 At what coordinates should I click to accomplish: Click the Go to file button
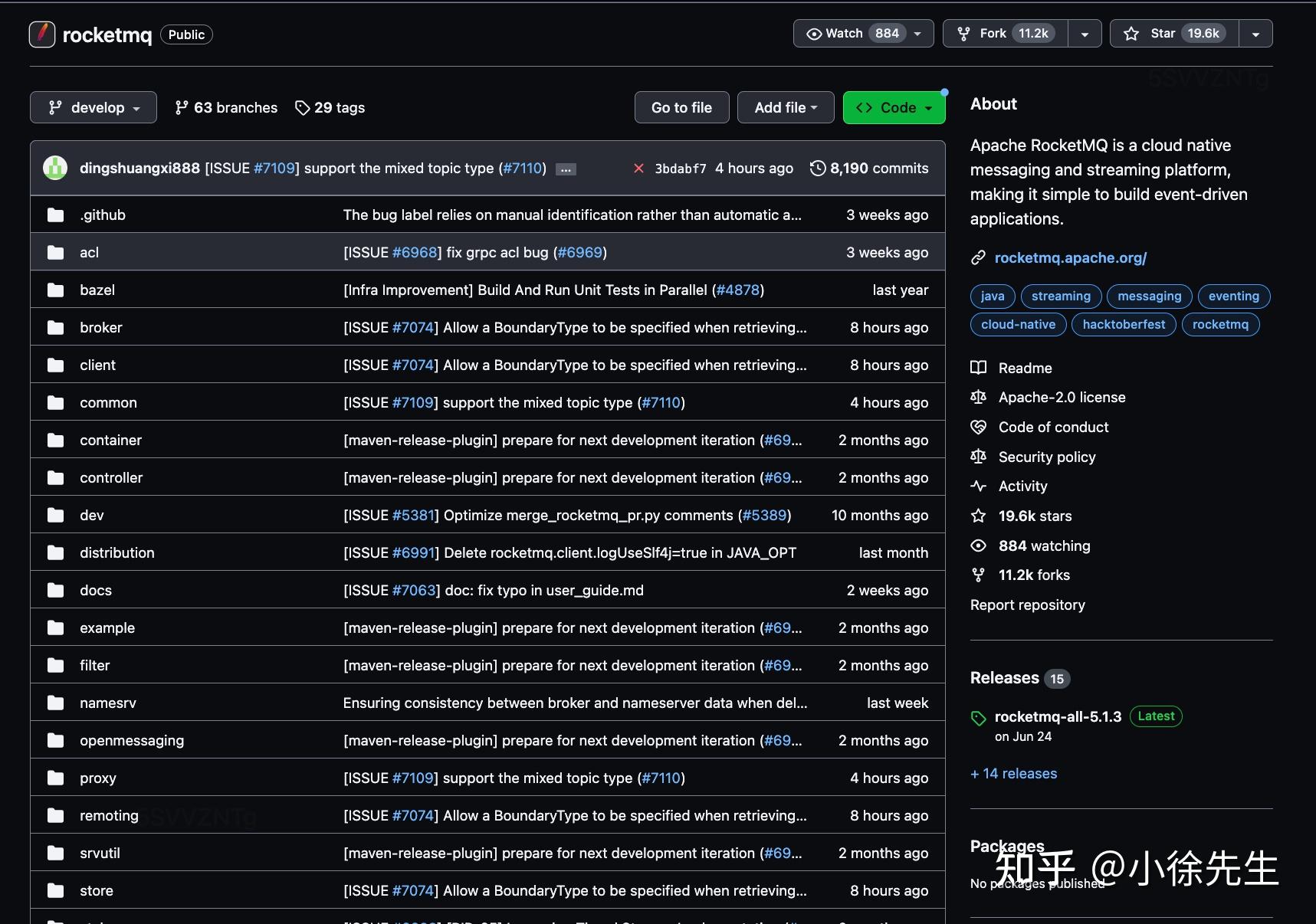pos(681,107)
